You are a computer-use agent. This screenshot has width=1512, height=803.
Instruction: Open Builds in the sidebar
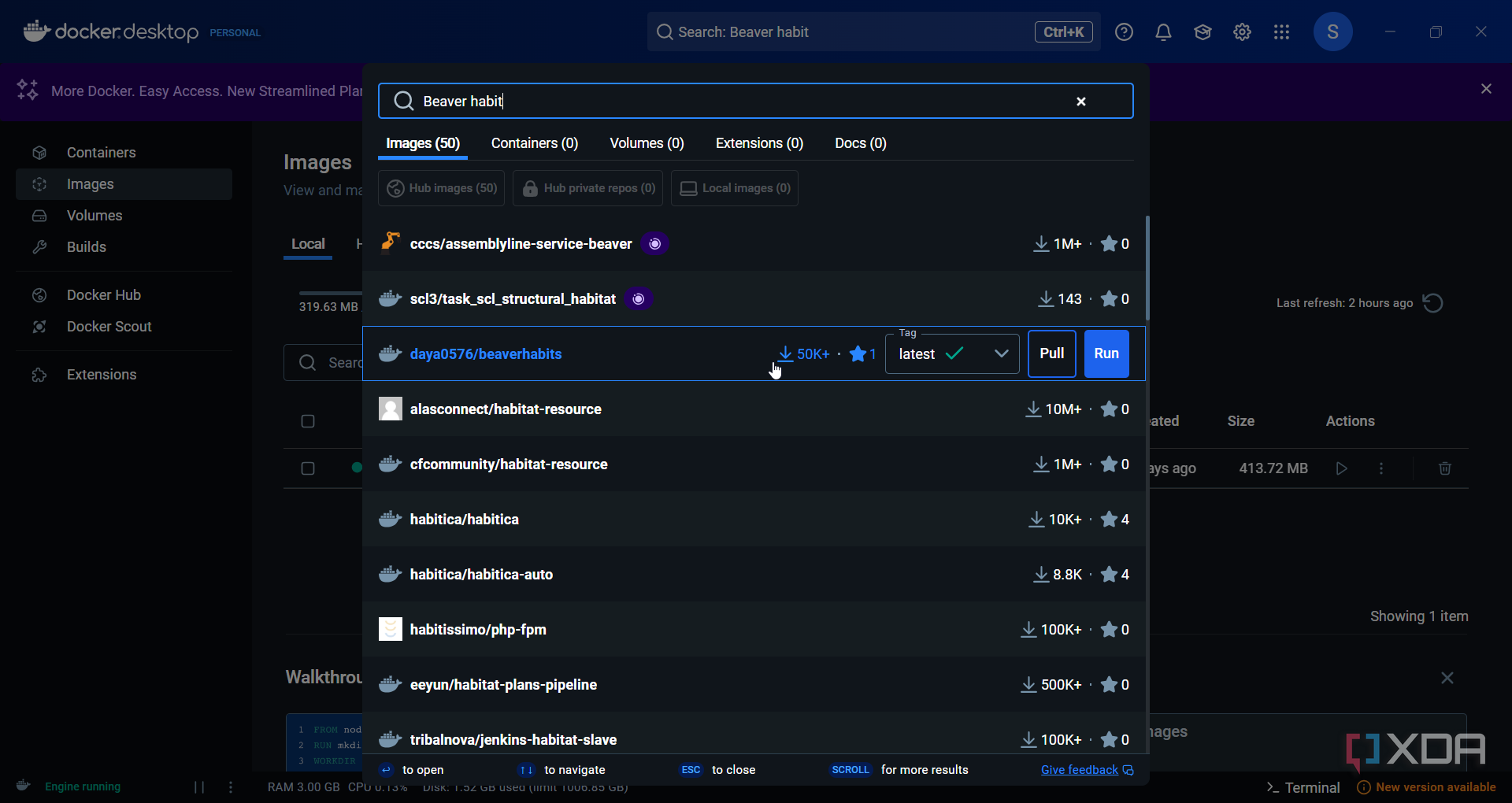point(124,247)
